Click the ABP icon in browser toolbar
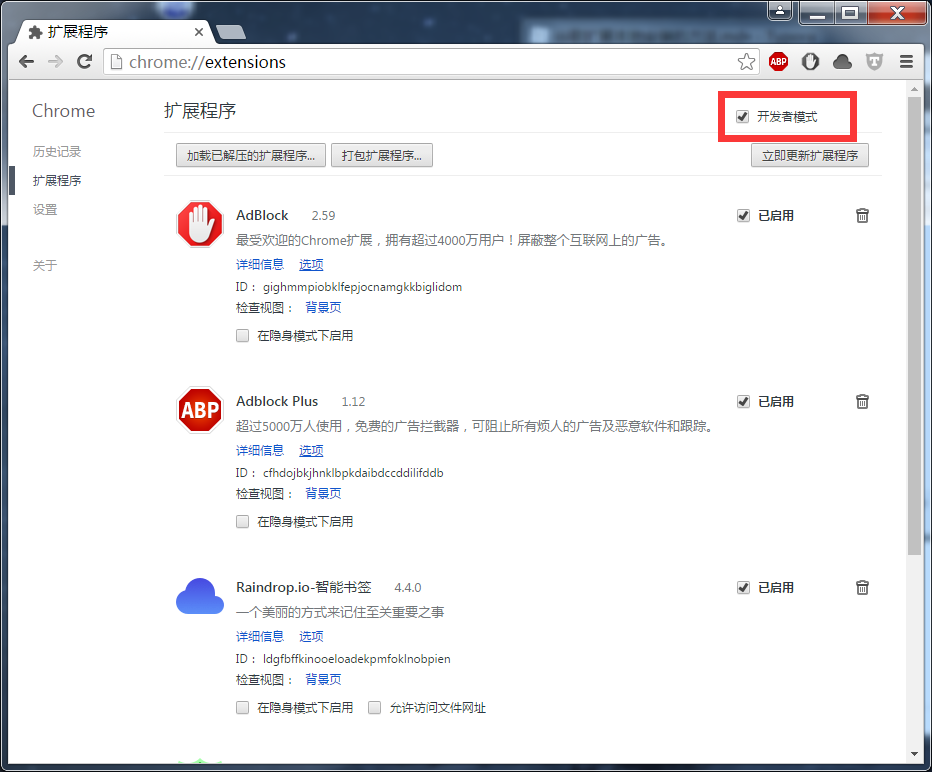The height and width of the screenshot is (772, 932). [x=778, y=62]
